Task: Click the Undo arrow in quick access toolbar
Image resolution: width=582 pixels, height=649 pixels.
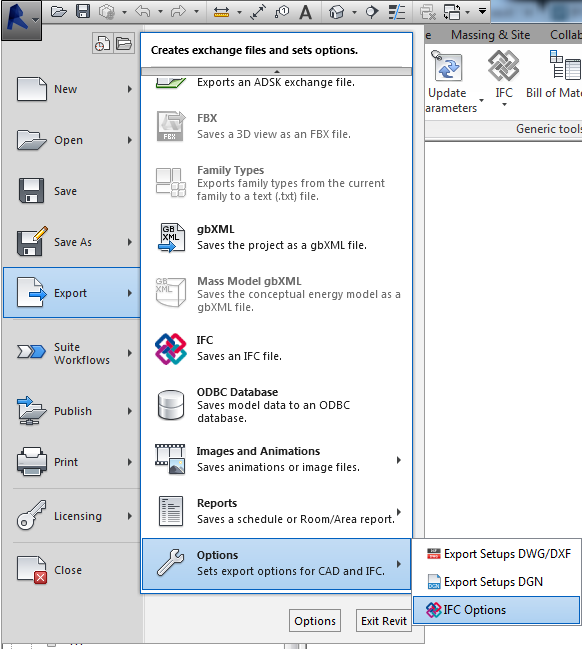Action: (143, 12)
